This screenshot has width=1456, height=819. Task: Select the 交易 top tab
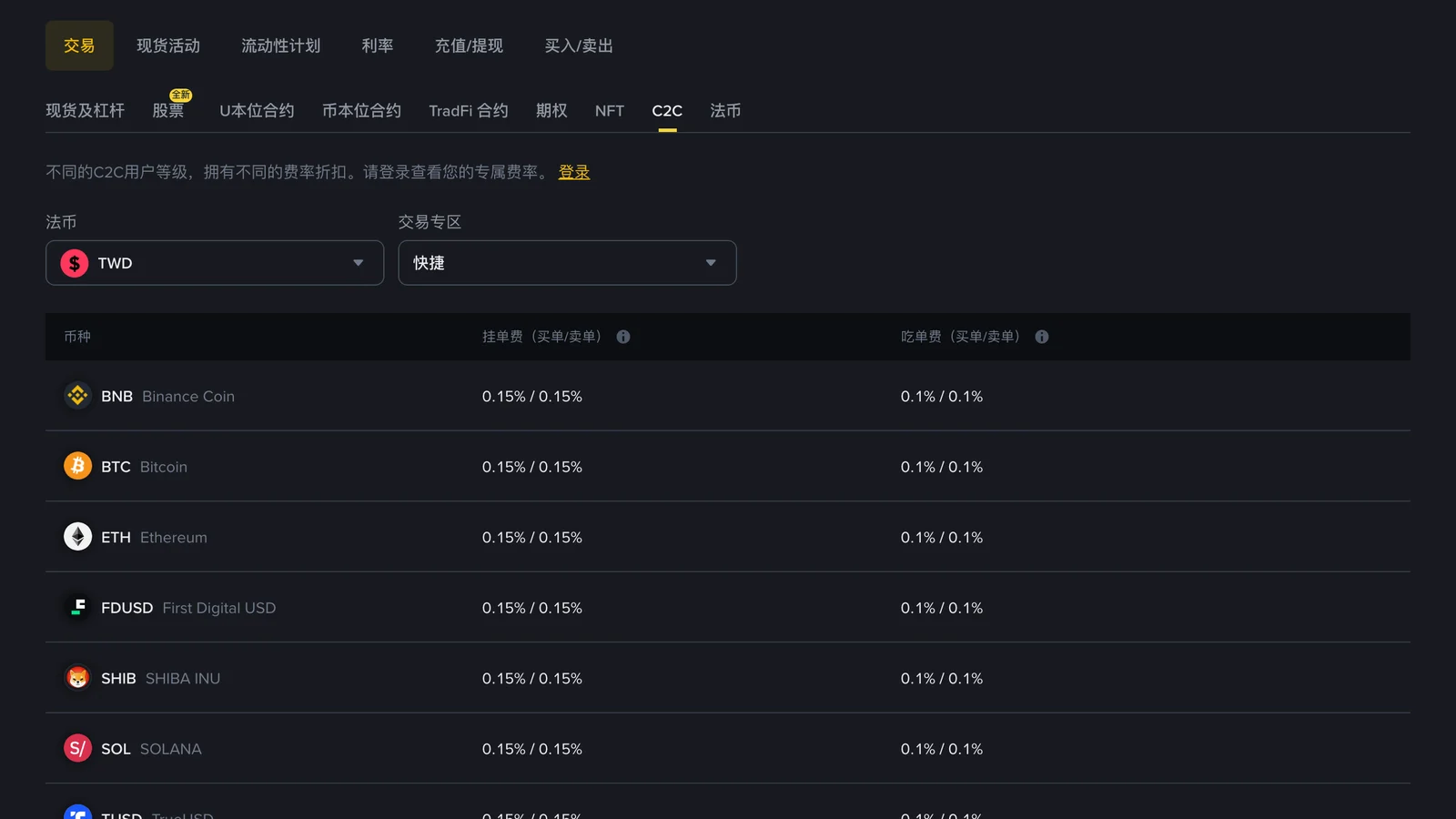coord(79,45)
